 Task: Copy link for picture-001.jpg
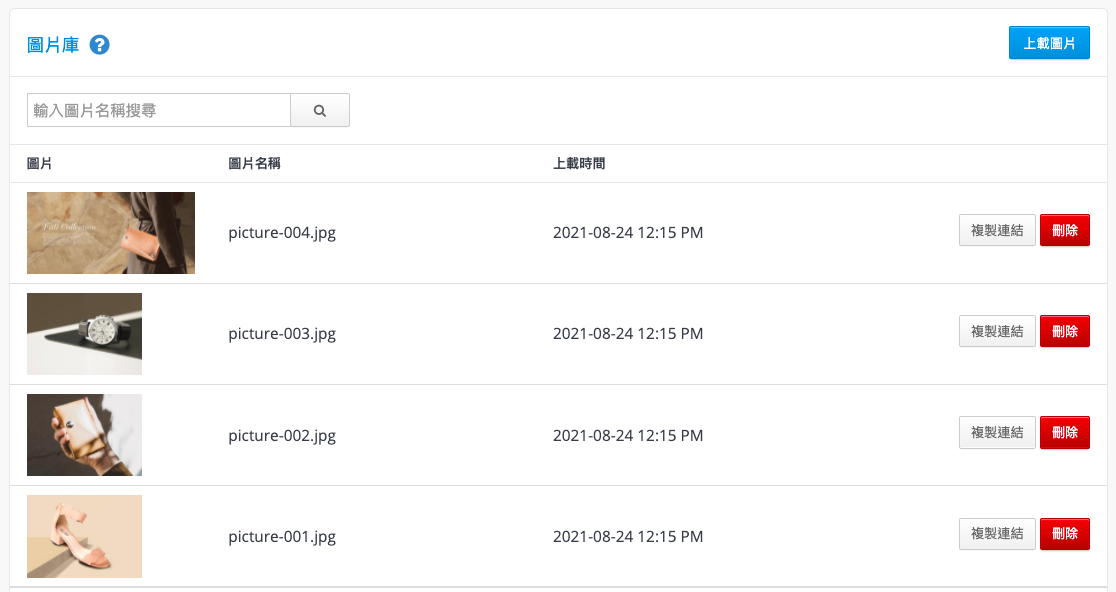click(x=997, y=534)
